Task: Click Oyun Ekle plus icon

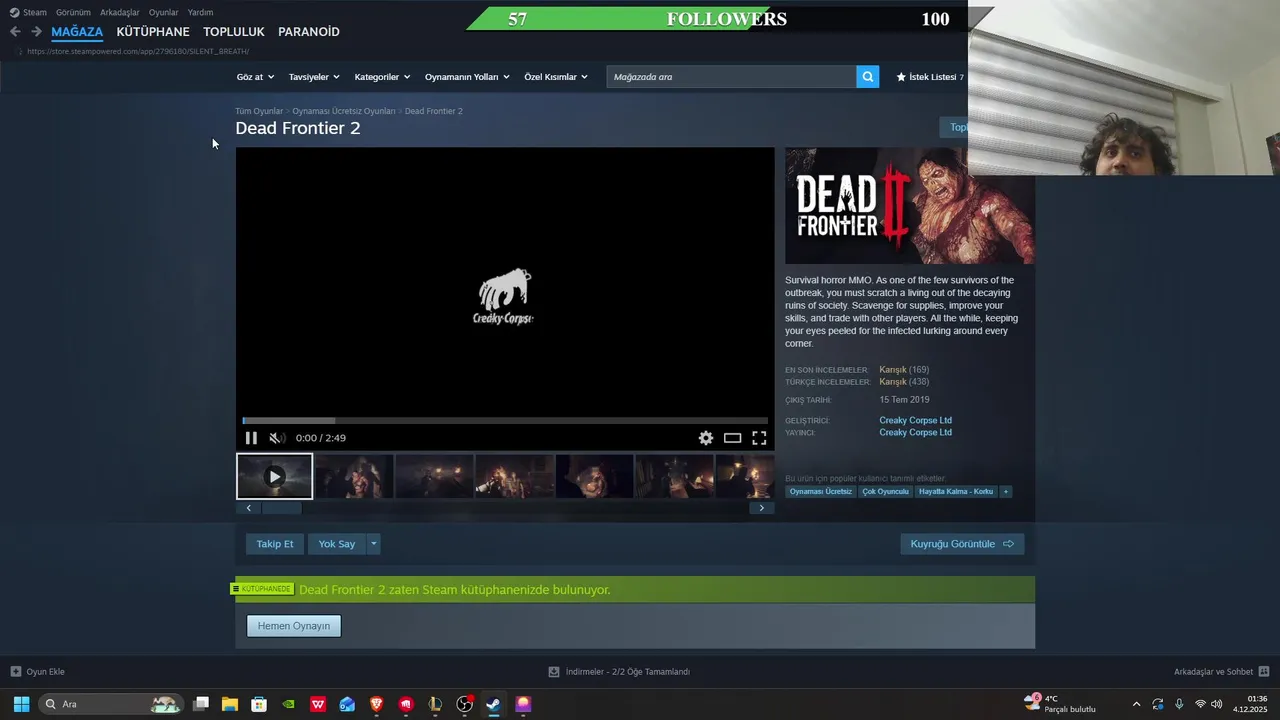Action: [16, 672]
